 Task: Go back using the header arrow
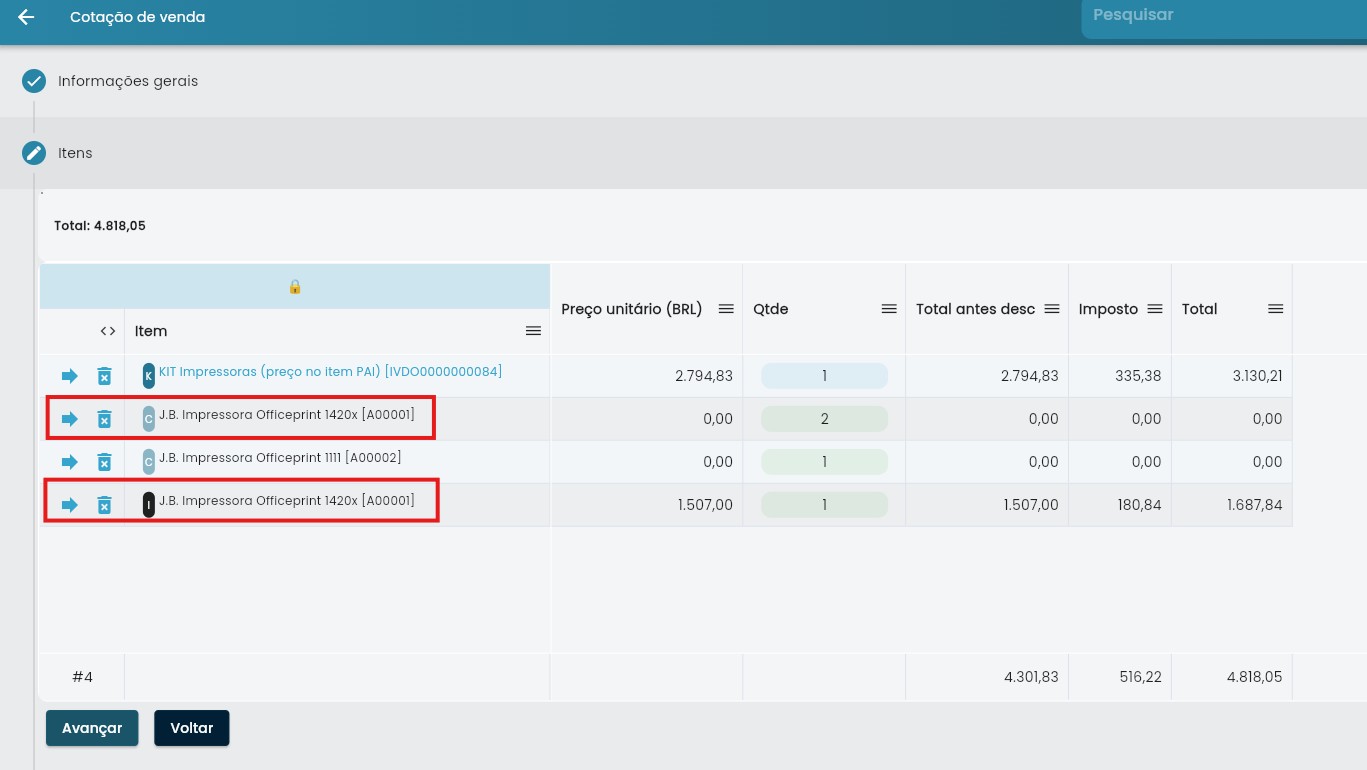(26, 17)
